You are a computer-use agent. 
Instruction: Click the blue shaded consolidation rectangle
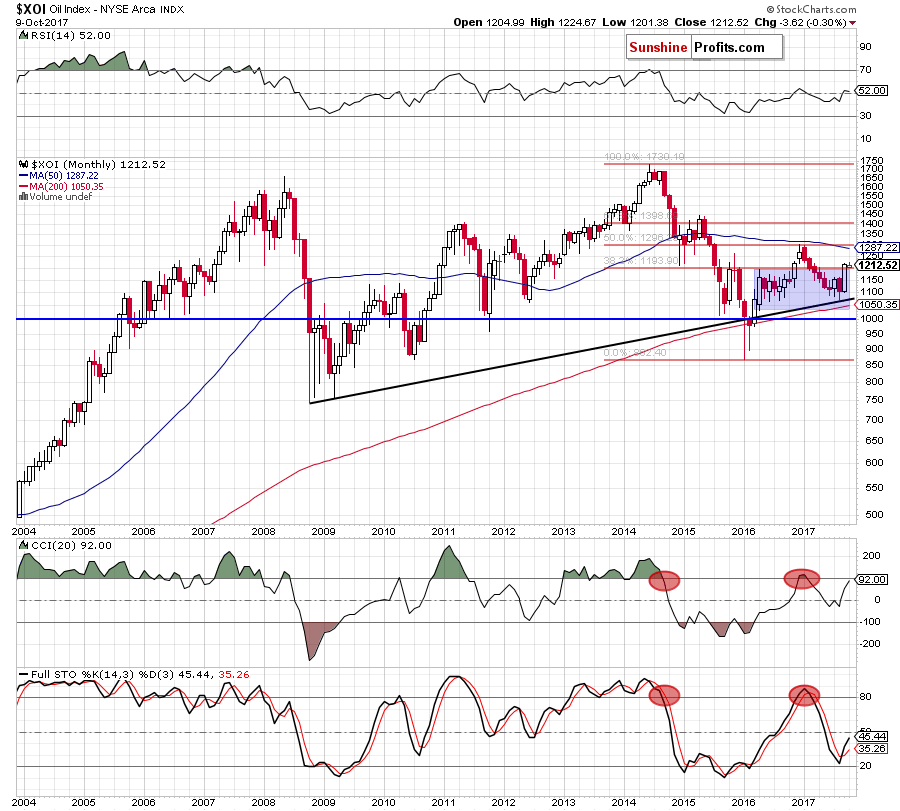tap(801, 289)
